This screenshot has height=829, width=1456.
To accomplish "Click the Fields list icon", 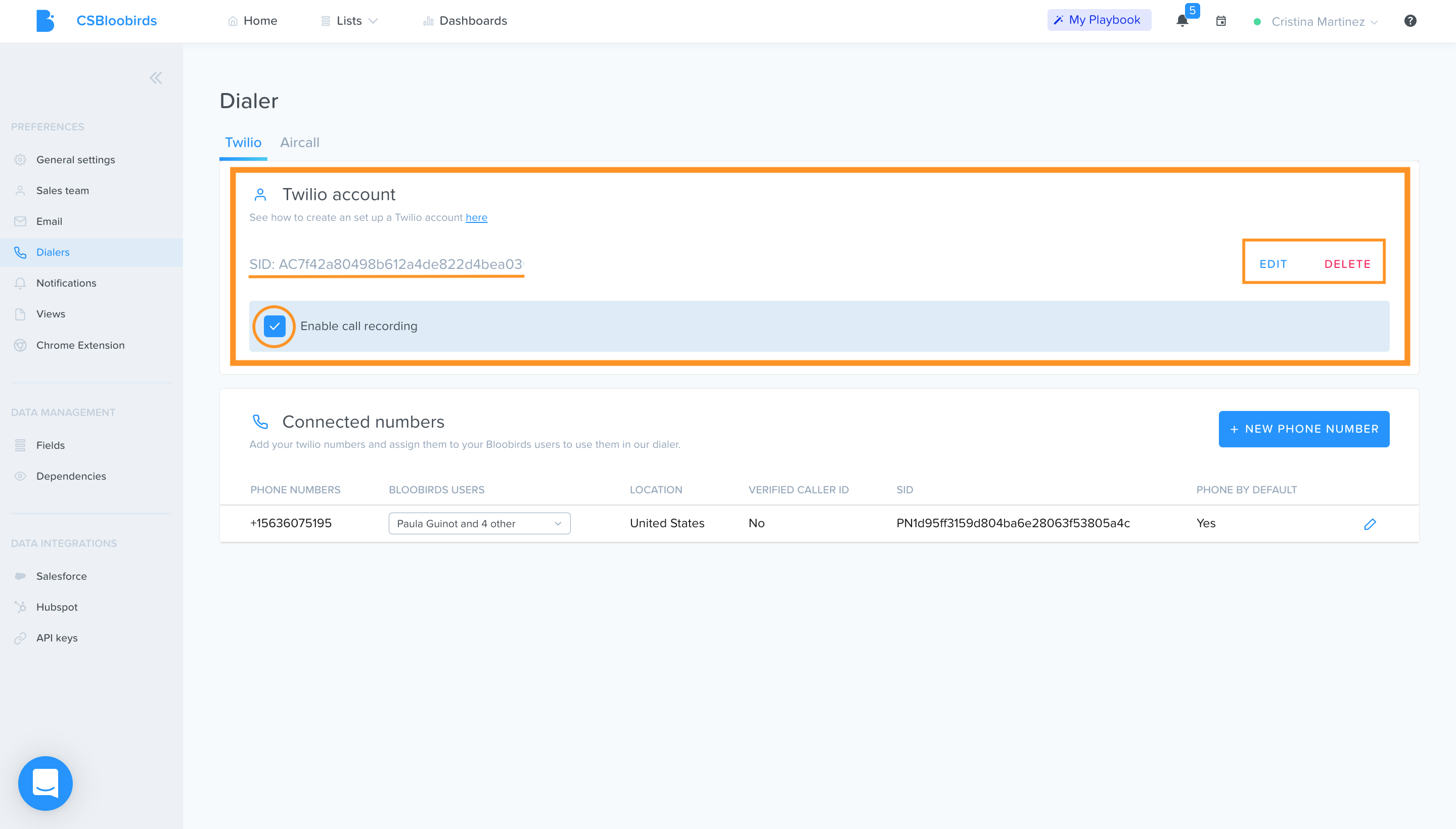I will point(21,445).
